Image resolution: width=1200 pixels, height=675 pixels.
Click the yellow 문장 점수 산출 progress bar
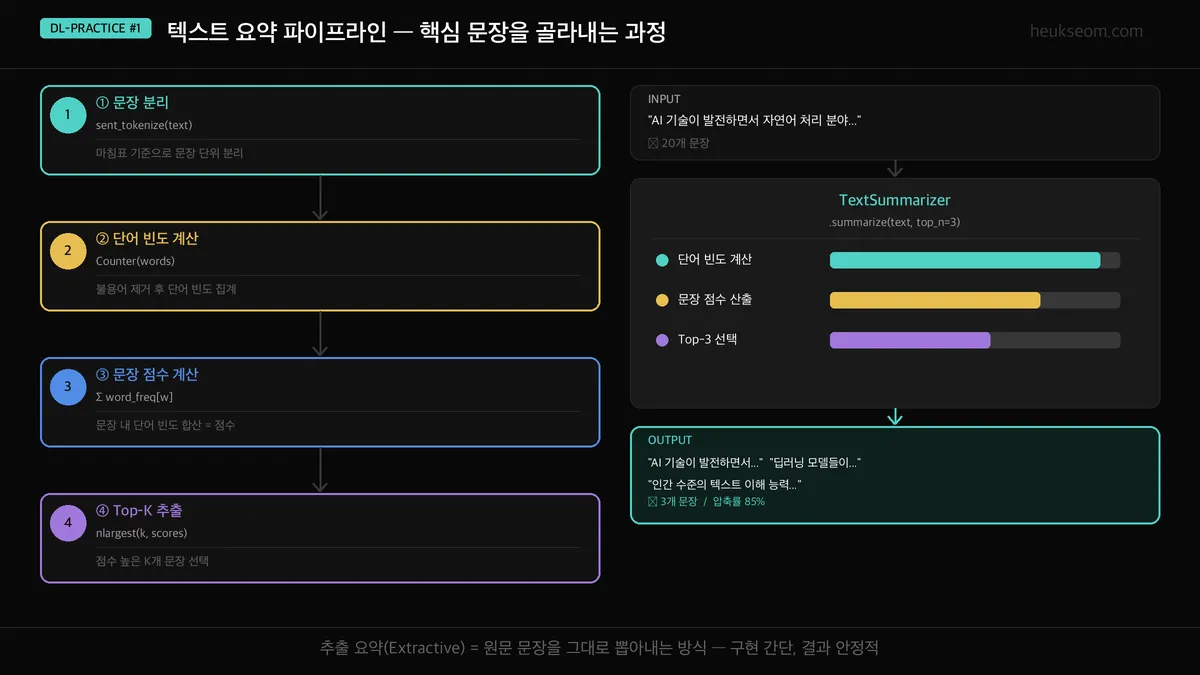[x=975, y=300]
